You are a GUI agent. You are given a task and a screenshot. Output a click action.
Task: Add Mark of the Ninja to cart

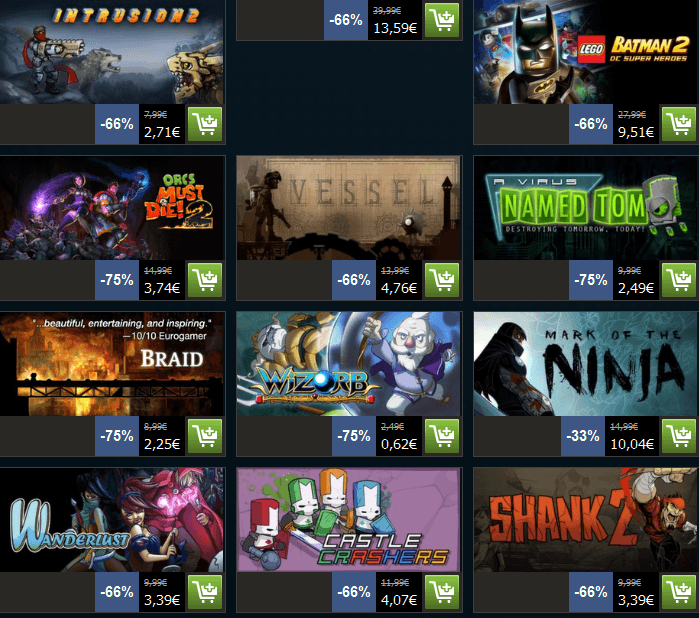[x=678, y=436]
